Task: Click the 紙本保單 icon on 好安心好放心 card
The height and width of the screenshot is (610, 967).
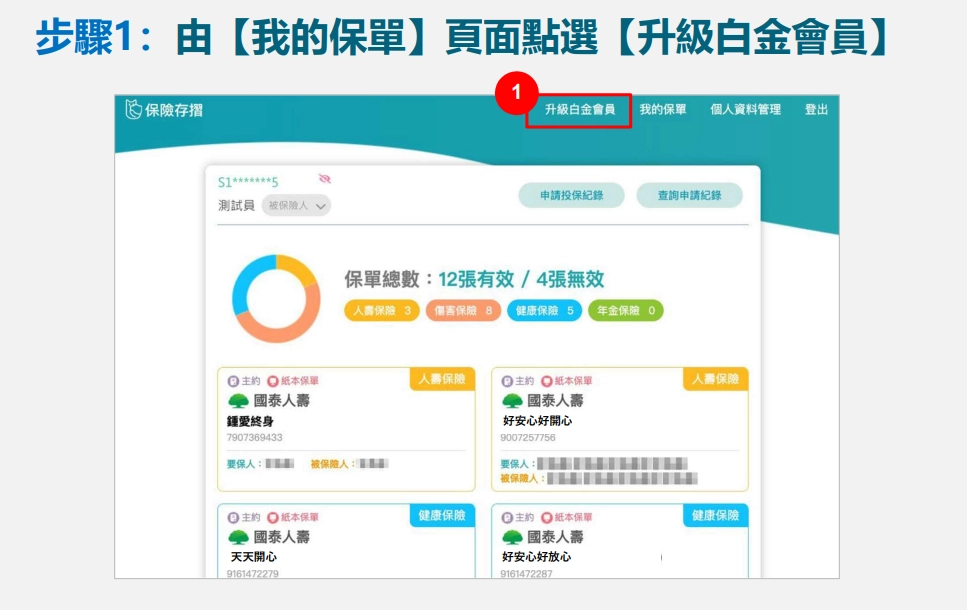Action: 547,517
